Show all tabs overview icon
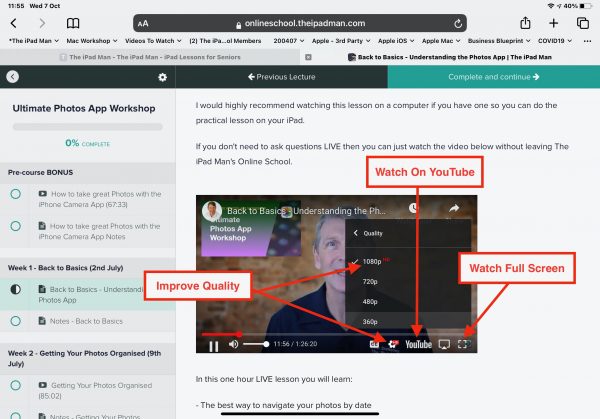The width and height of the screenshot is (600, 419). (x=583, y=23)
